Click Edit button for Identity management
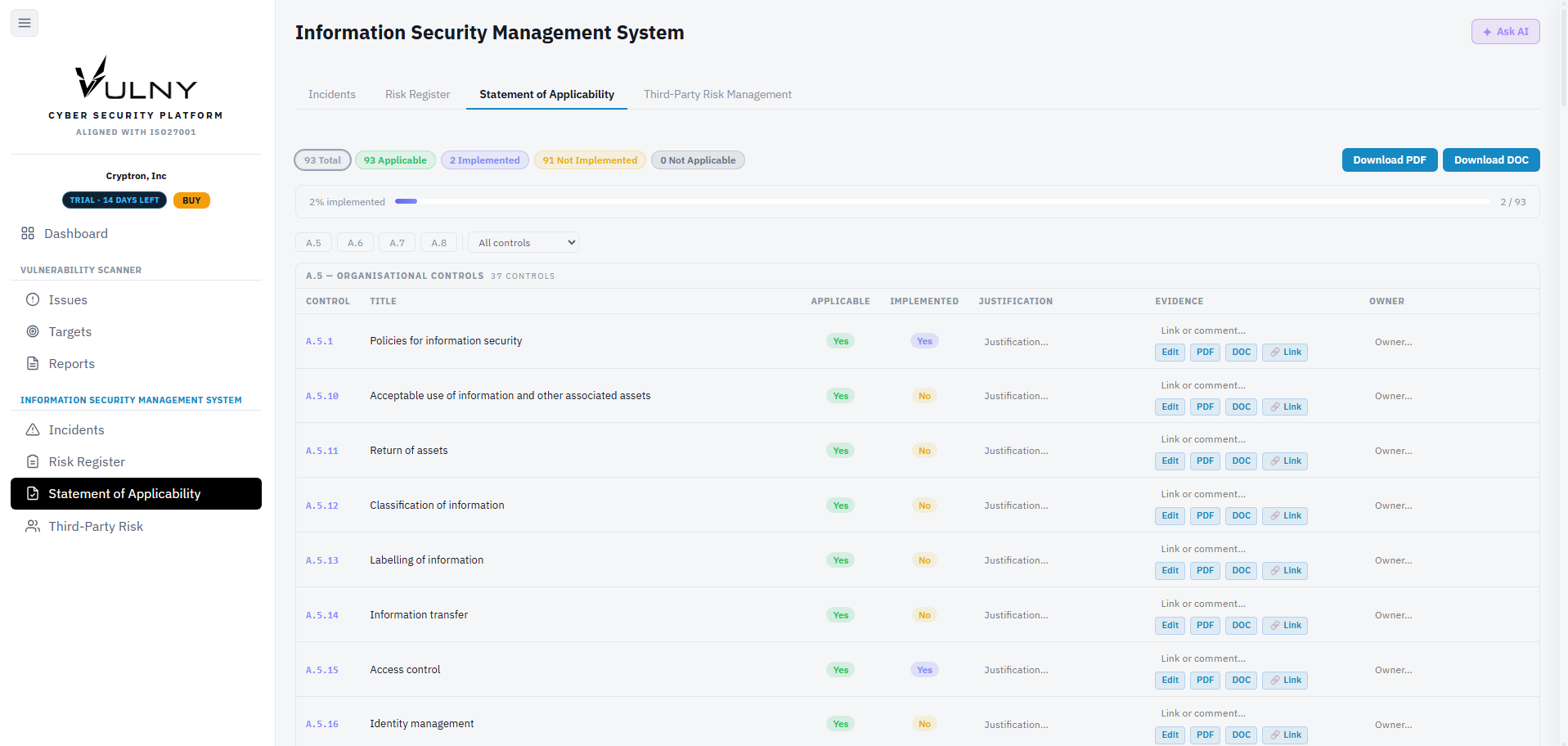The width and height of the screenshot is (1568, 746). point(1170,735)
